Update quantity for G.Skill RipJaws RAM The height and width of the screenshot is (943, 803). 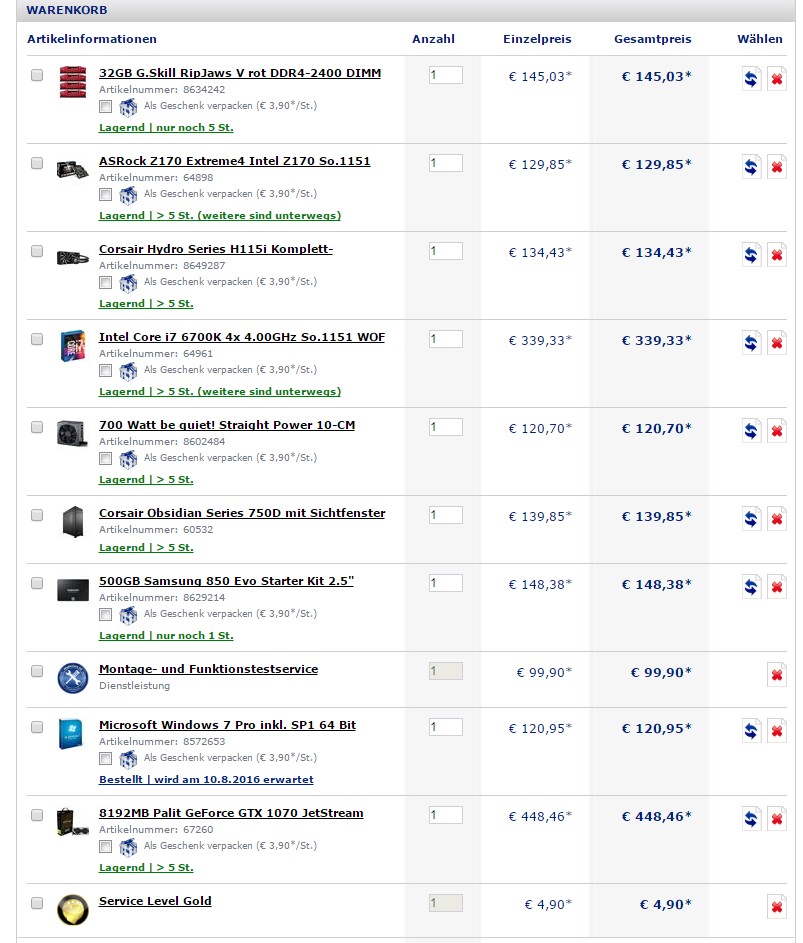pyautogui.click(x=751, y=78)
